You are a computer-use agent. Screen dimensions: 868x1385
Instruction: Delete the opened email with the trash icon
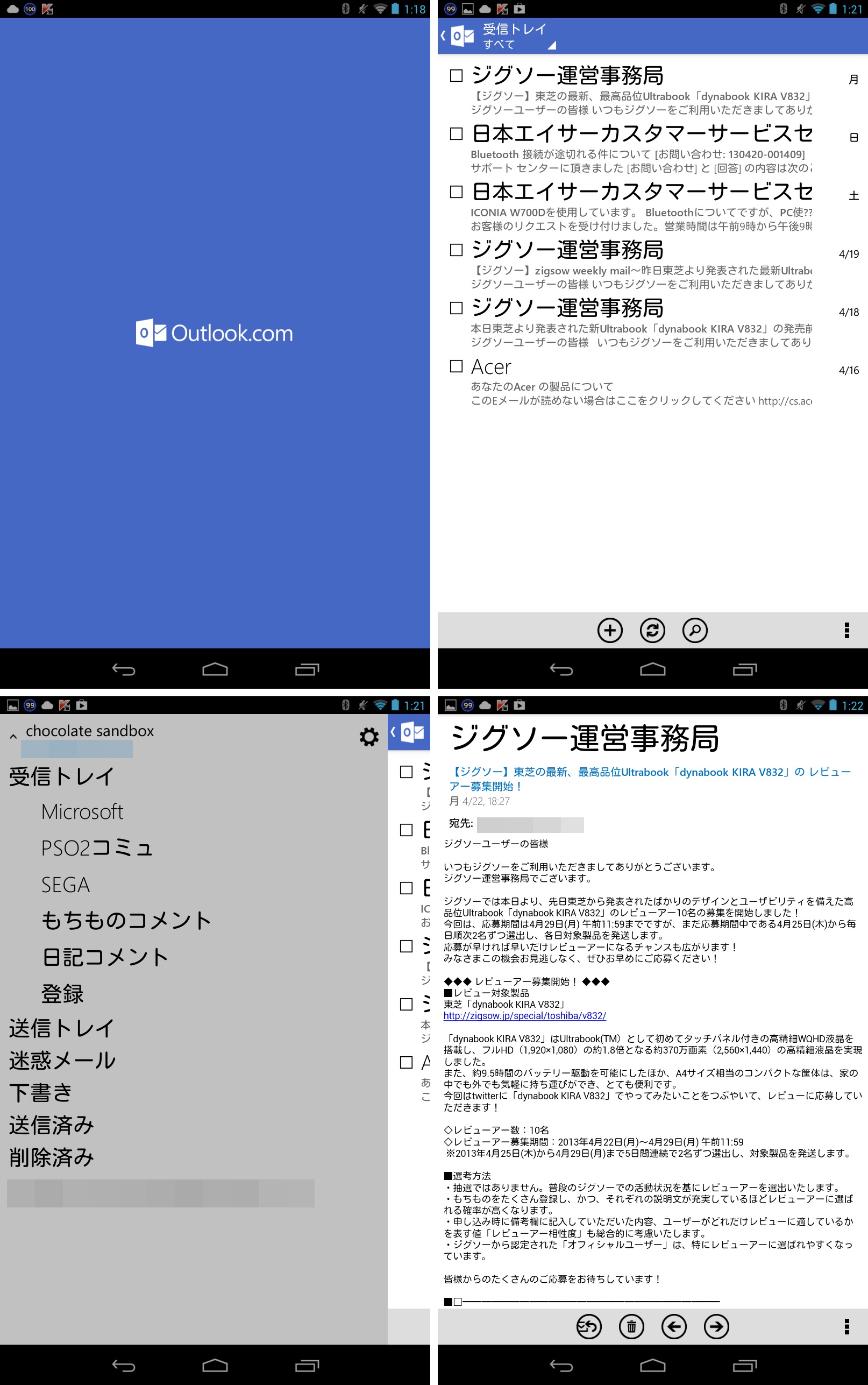[x=631, y=1326]
